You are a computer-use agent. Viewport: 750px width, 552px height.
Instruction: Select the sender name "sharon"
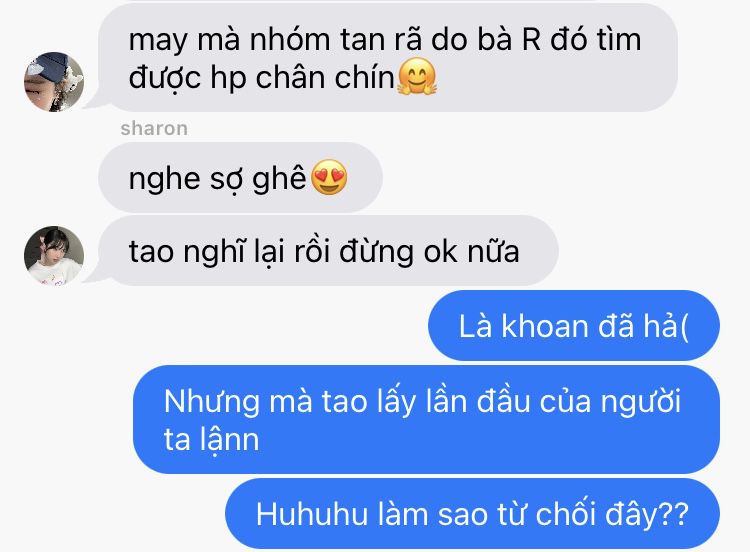click(154, 128)
